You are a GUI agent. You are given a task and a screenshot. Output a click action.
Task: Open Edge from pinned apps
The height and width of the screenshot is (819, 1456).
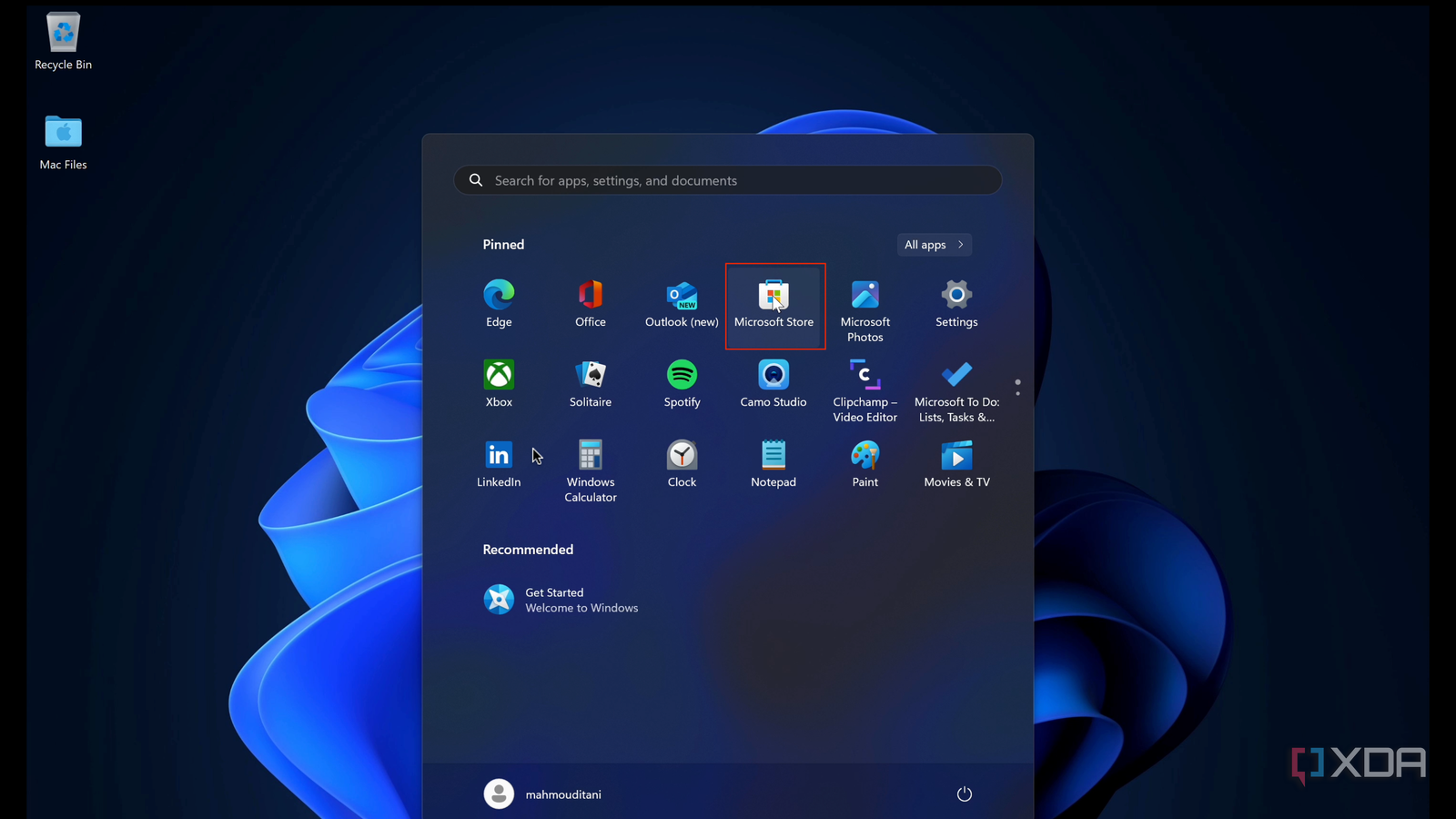[x=499, y=305]
